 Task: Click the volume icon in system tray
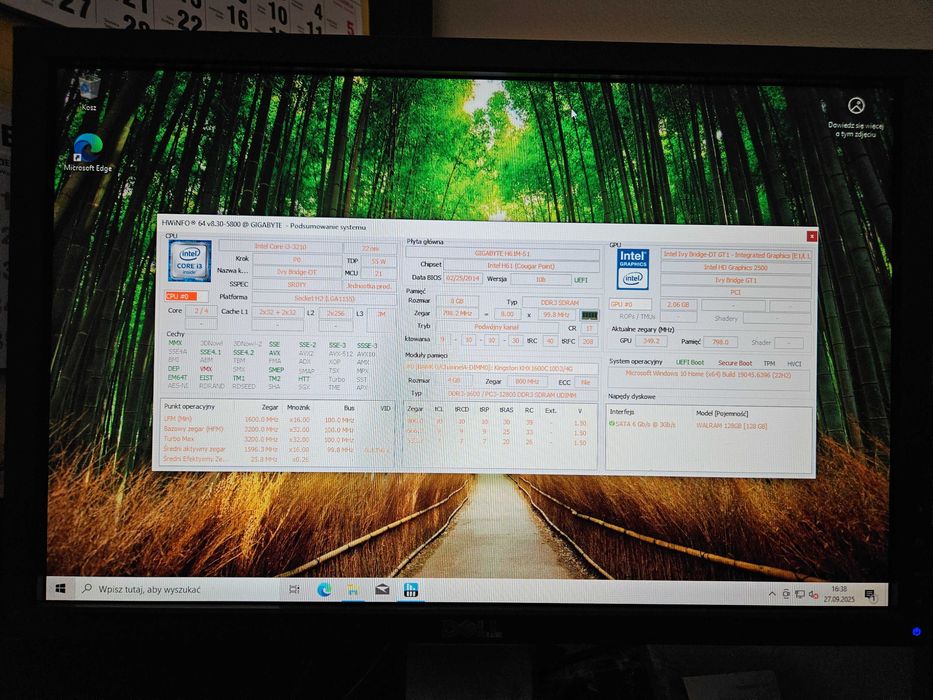coord(813,594)
